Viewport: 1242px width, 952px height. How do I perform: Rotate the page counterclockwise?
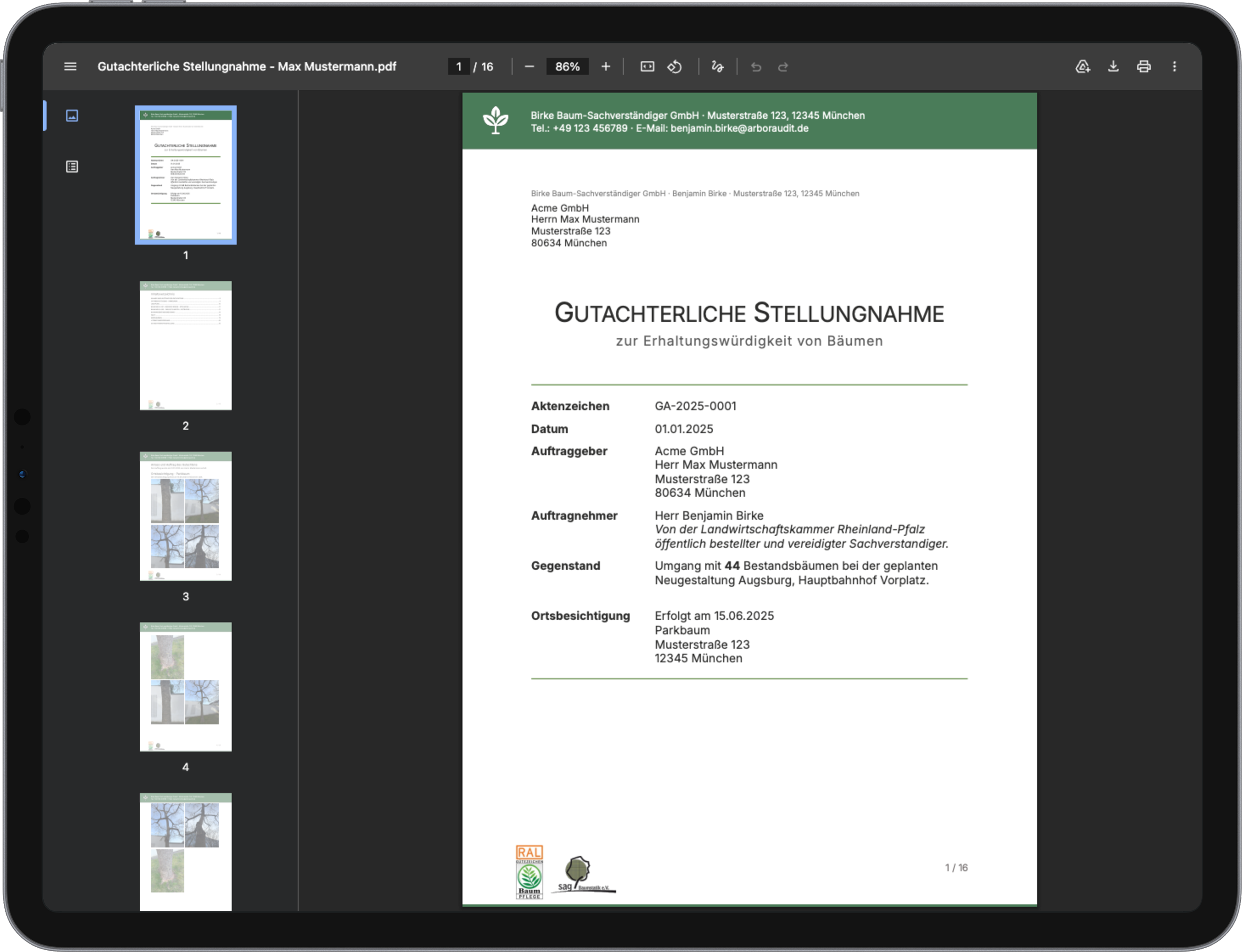[675, 66]
